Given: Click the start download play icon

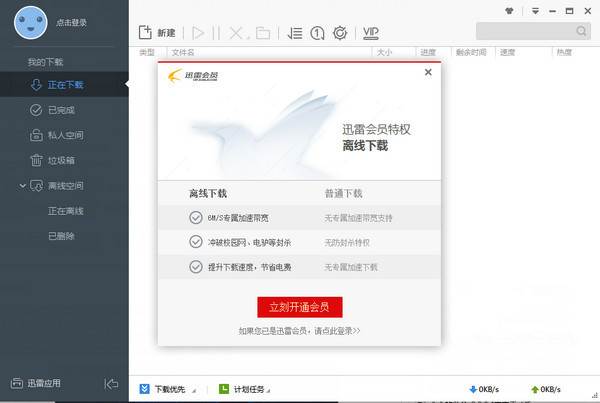Looking at the screenshot, I should [x=197, y=33].
